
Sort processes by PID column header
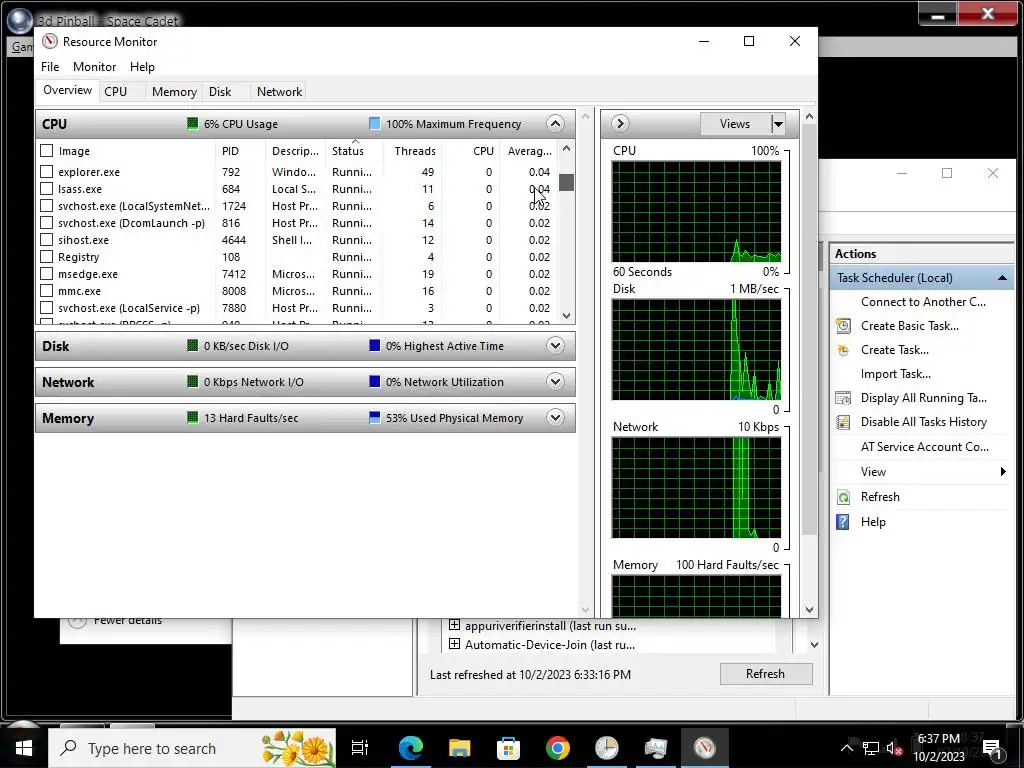pos(240,151)
